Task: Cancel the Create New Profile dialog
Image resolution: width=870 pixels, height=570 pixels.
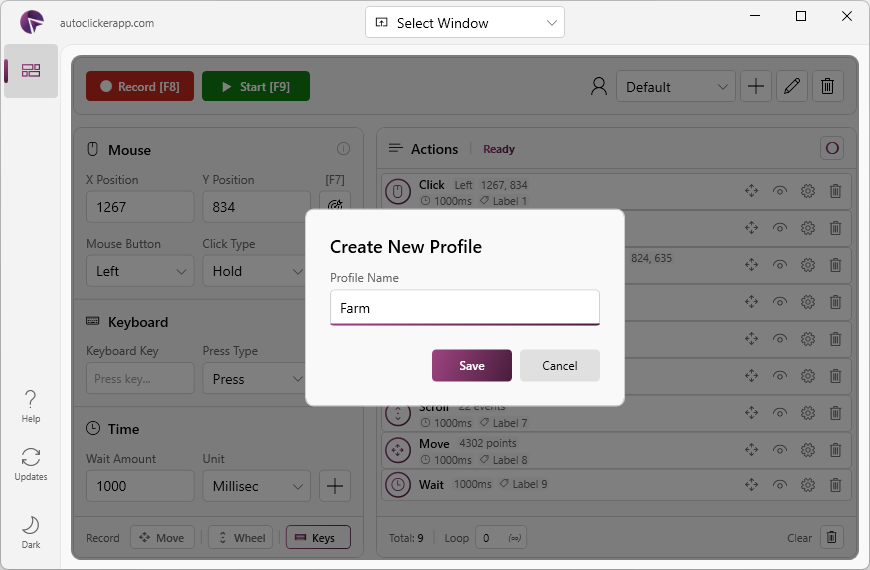Action: [559, 365]
